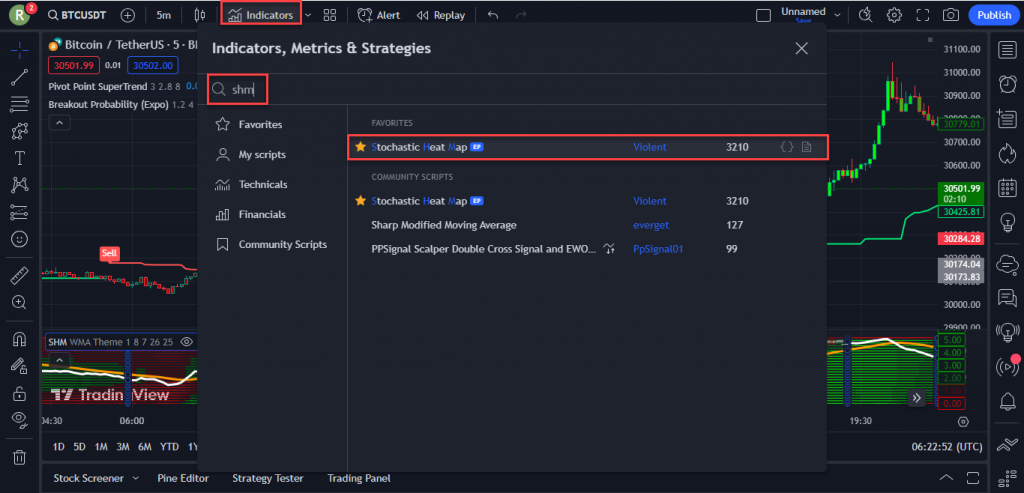The height and width of the screenshot is (493, 1024).
Task: Remove drawings with the trash icon
Action: 20,457
